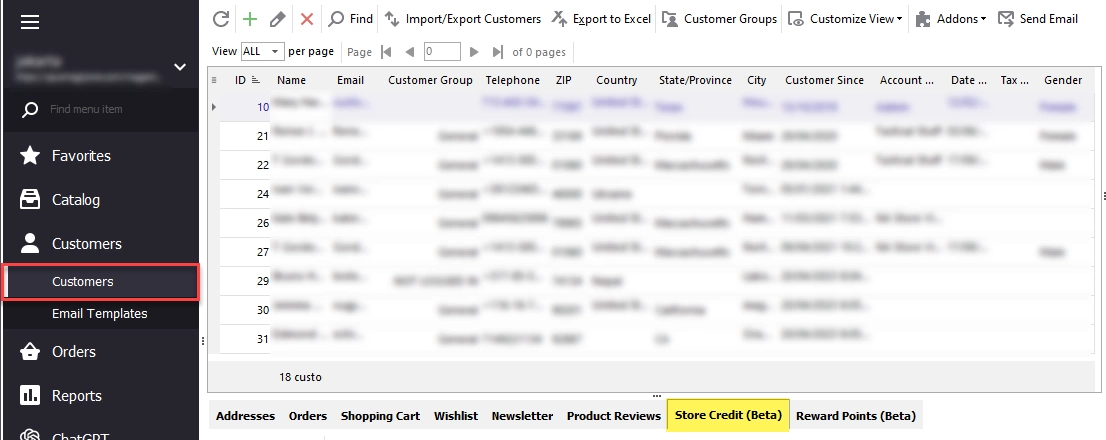Refresh the customers list

point(221,19)
